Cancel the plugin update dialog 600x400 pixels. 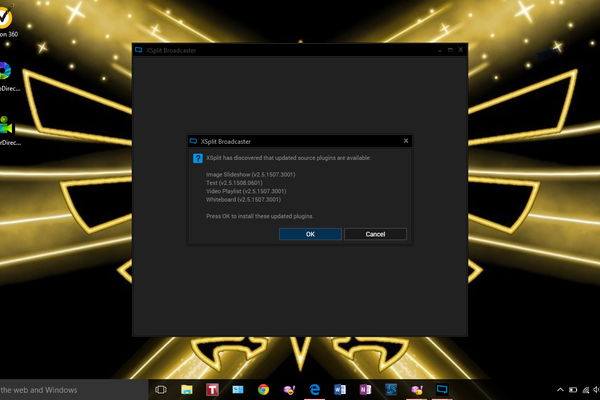coord(375,234)
